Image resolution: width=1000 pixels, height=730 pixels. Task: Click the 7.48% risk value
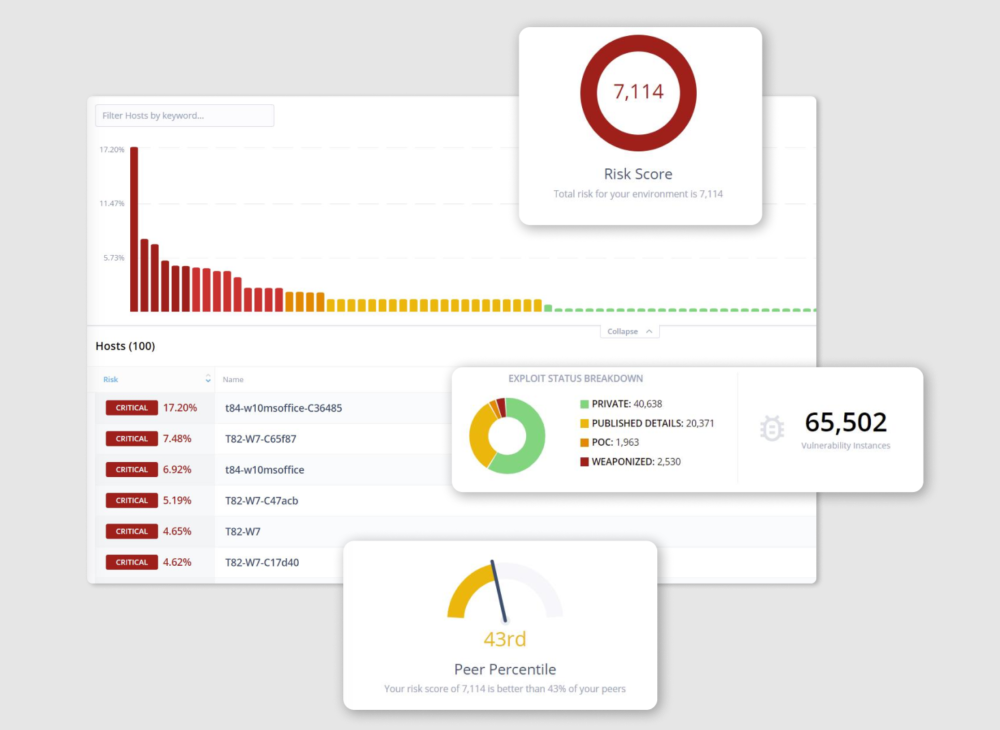coord(177,439)
